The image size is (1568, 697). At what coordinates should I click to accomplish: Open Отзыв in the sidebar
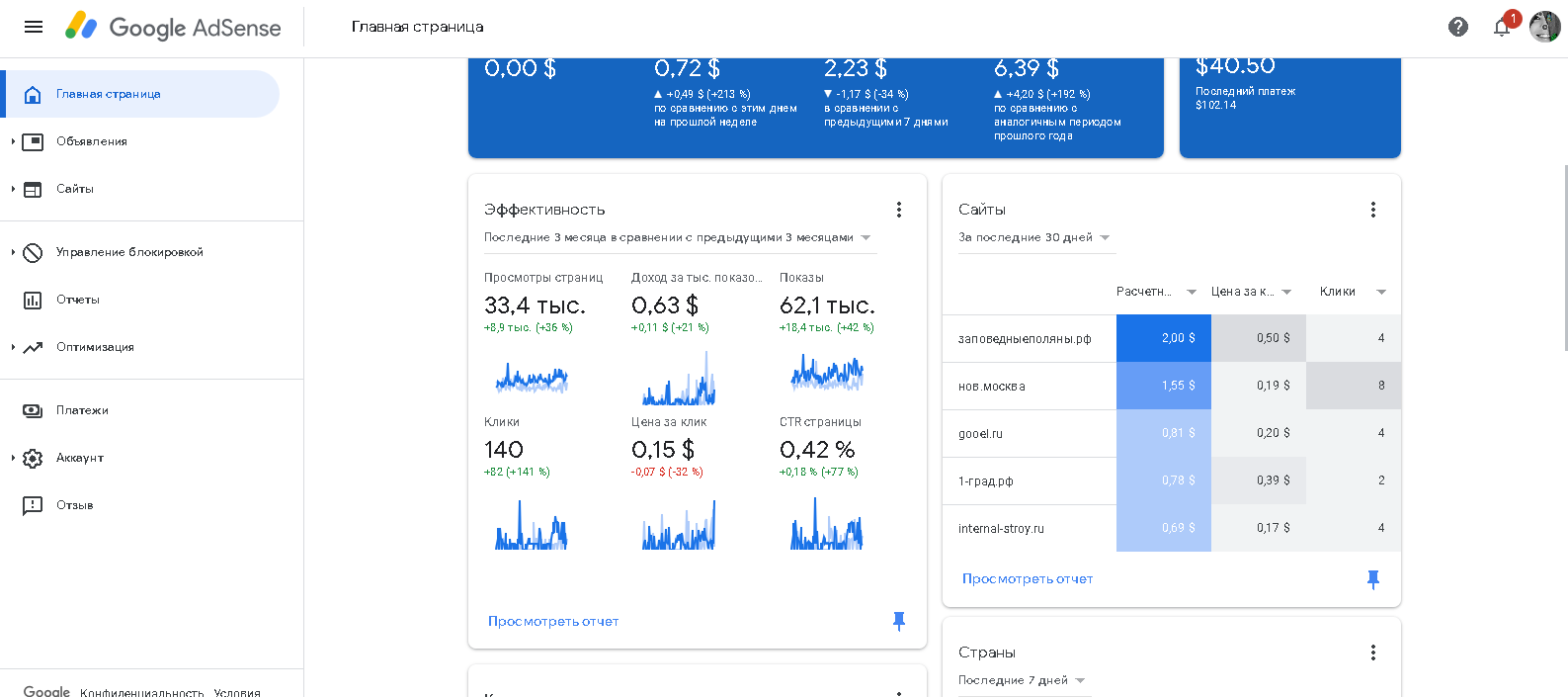[75, 505]
